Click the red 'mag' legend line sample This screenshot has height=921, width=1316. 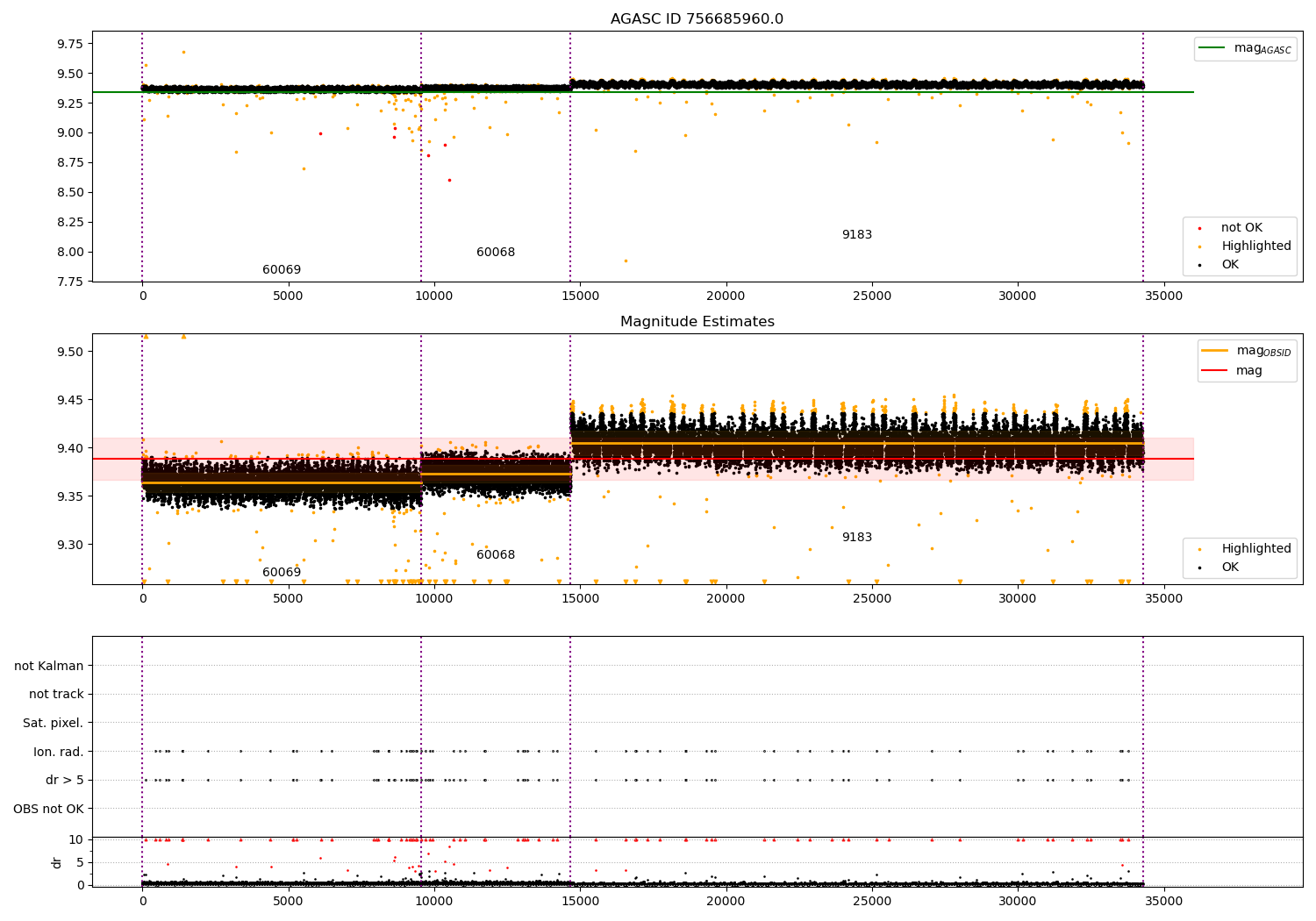[x=1214, y=371]
